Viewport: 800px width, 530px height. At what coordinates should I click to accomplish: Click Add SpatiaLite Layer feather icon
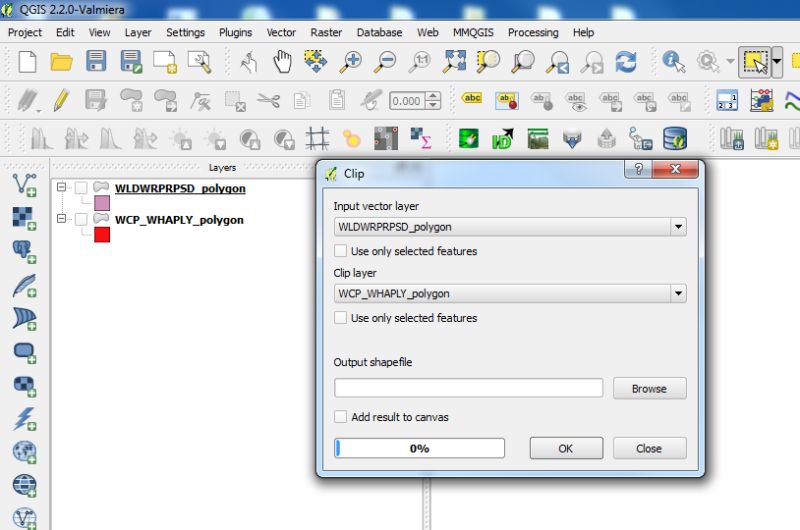point(24,286)
